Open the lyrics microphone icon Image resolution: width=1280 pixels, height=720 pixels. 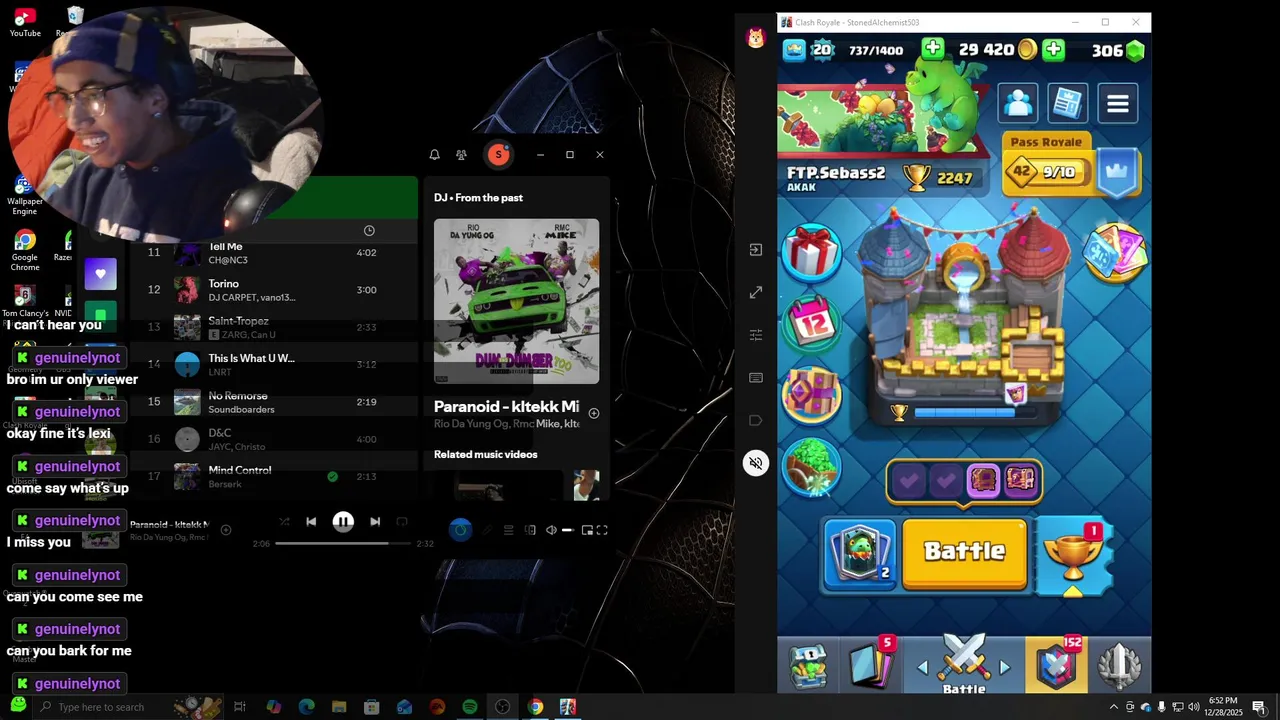(487, 530)
